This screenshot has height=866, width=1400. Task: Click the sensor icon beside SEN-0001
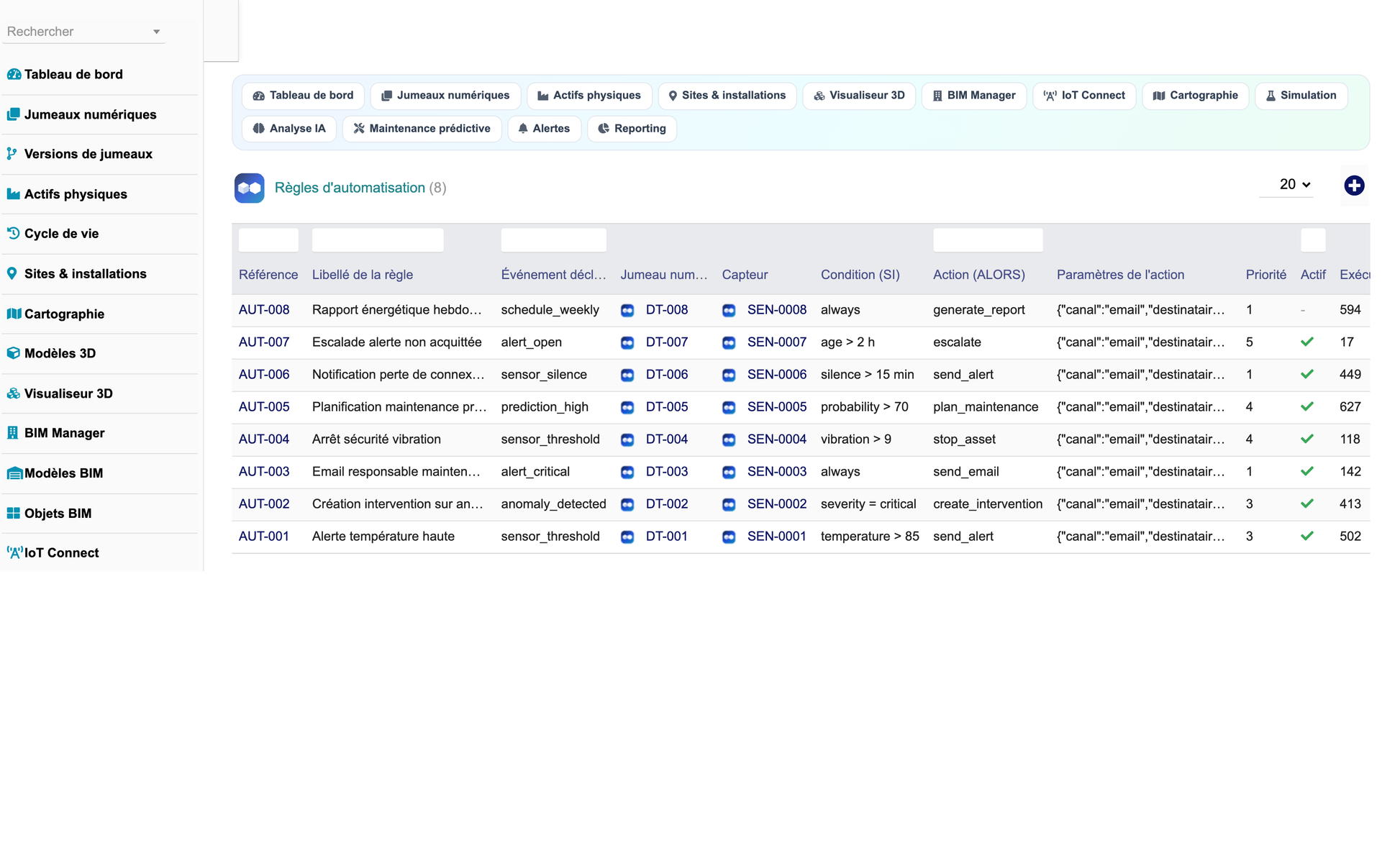(x=729, y=537)
